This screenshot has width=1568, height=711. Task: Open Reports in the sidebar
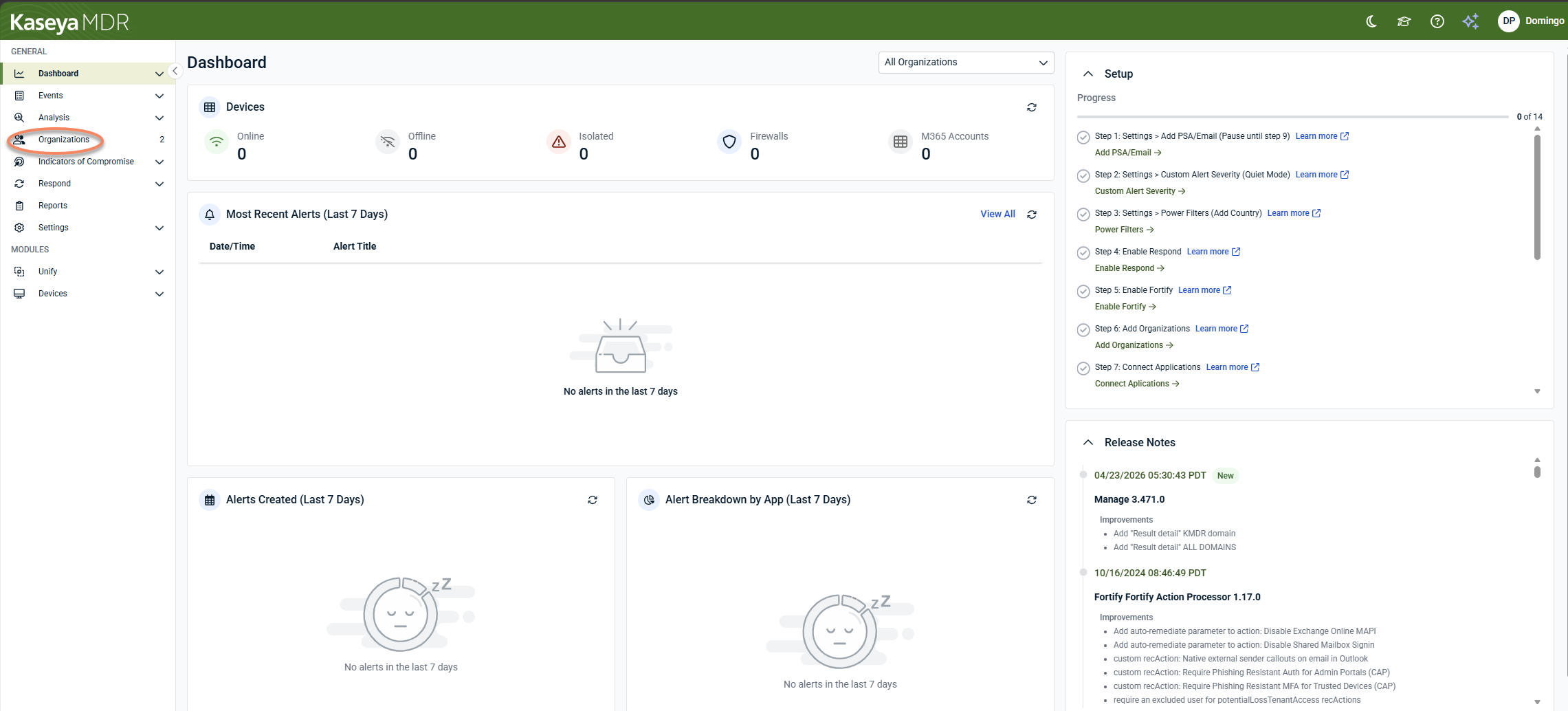[x=88, y=206]
